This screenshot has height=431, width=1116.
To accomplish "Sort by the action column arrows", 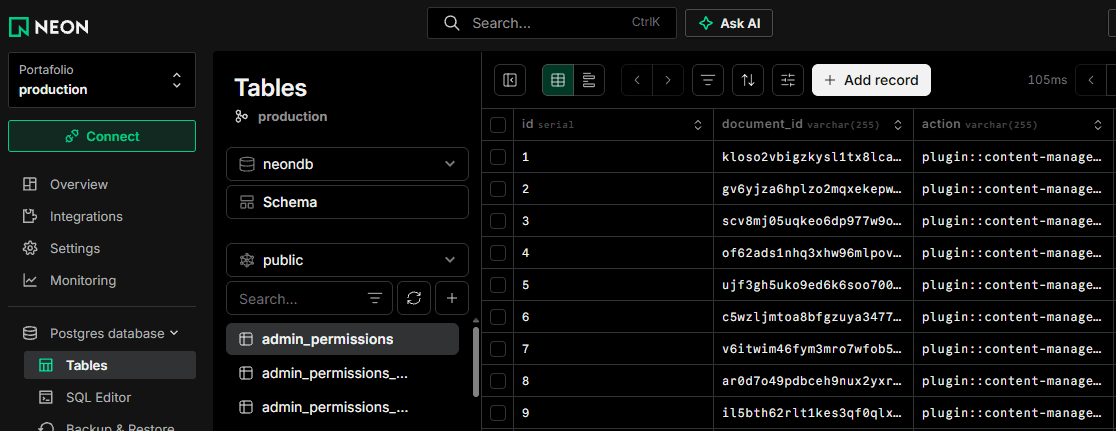I will 1098,125.
